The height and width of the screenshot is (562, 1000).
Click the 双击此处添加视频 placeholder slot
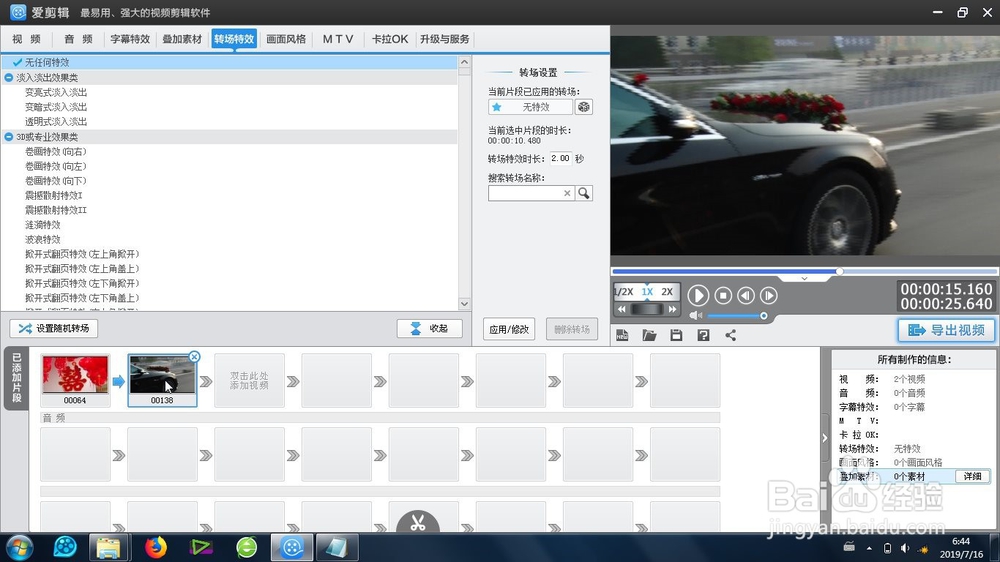tap(249, 381)
